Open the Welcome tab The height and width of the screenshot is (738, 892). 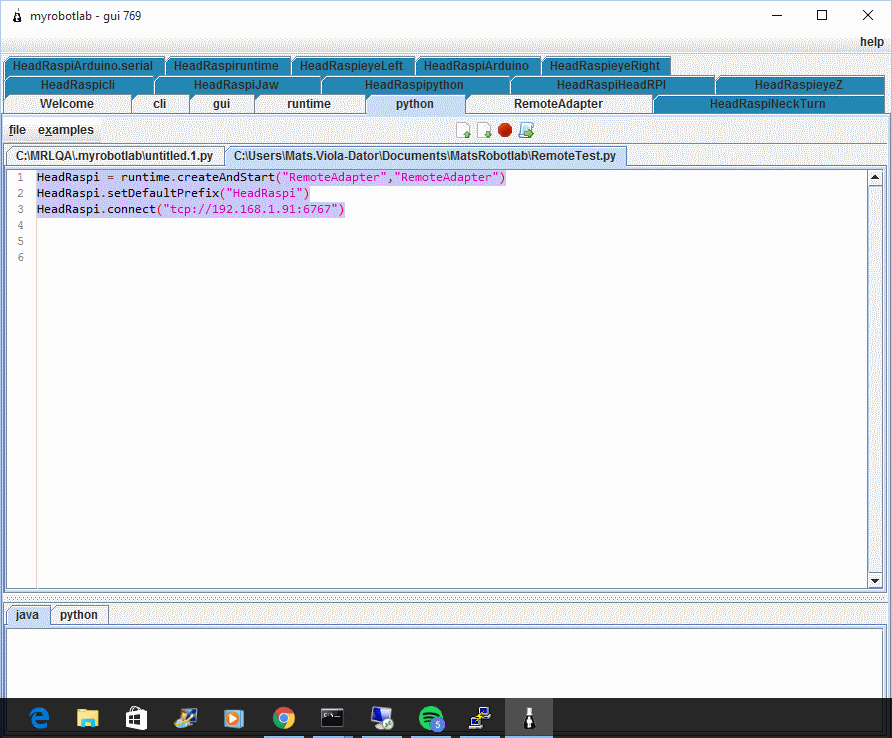(67, 104)
